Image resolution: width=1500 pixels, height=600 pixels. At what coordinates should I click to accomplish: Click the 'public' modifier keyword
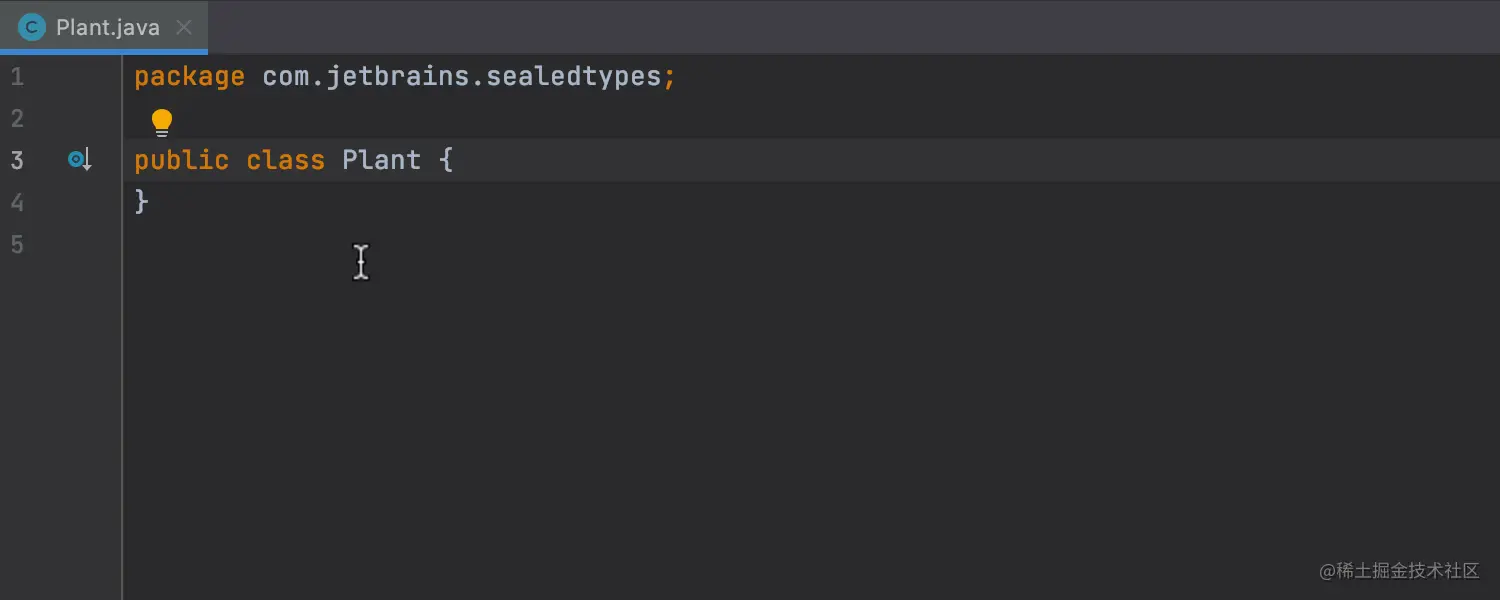tap(181, 160)
